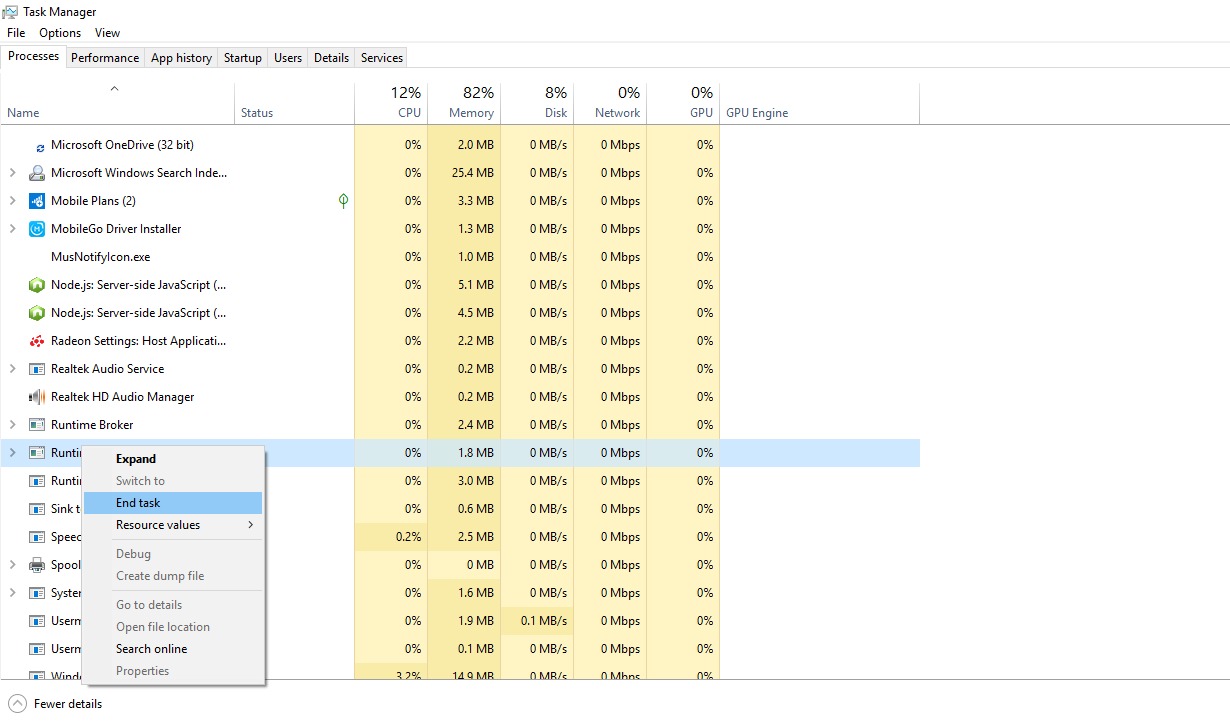Click the GPU Engine column header
Screen dimensions: 1230x721
point(819,104)
